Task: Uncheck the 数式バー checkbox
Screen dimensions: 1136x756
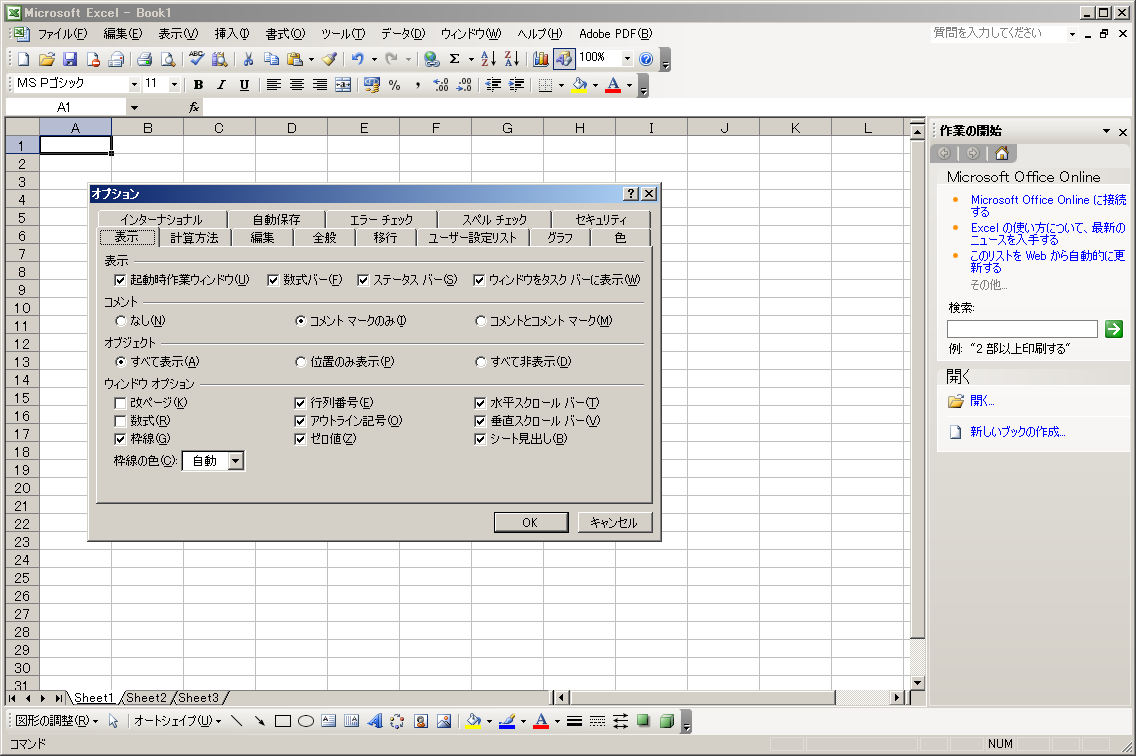Action: [x=273, y=280]
